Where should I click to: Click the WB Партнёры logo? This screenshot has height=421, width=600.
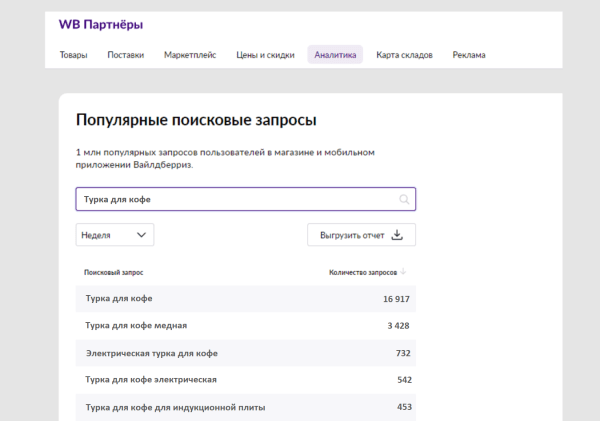[100, 22]
